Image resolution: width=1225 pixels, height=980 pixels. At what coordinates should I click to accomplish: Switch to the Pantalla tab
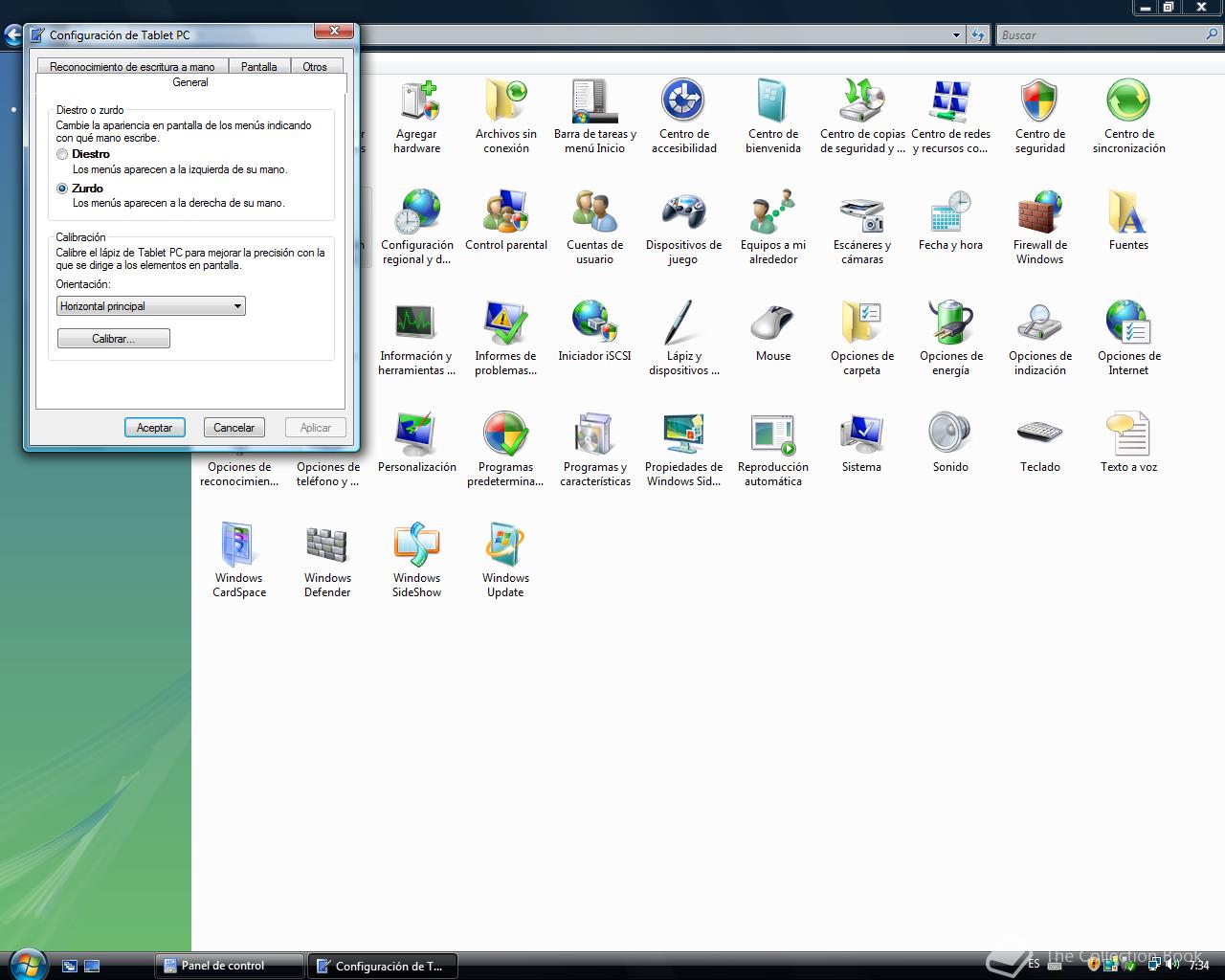[x=259, y=67]
